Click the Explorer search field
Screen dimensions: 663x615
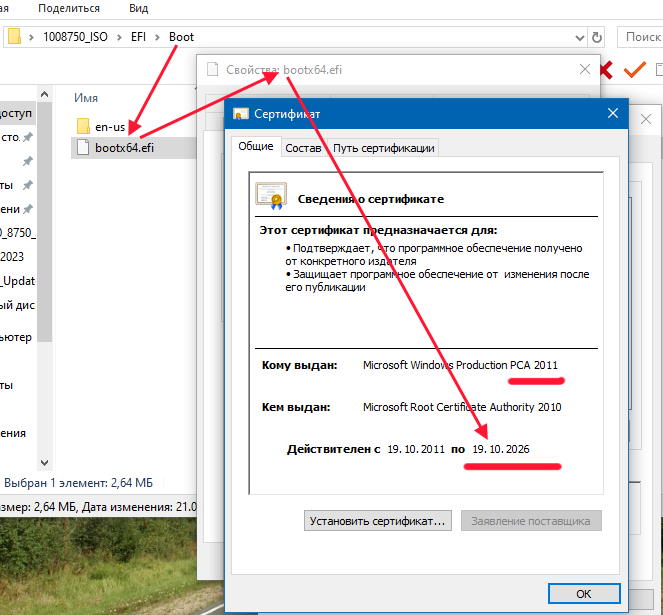click(640, 37)
